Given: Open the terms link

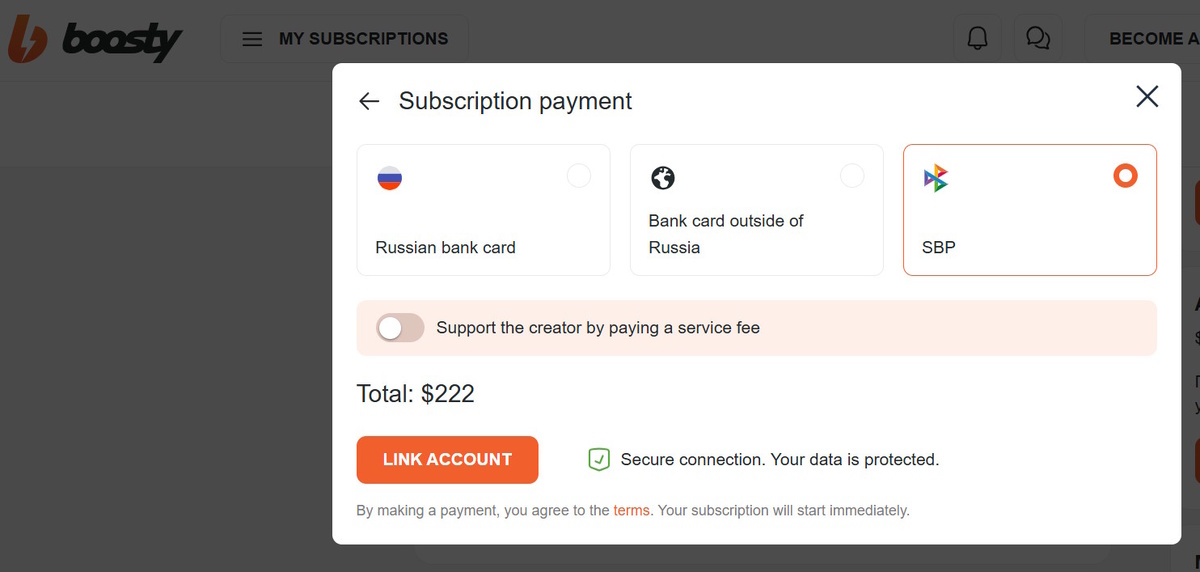Looking at the screenshot, I should (631, 510).
